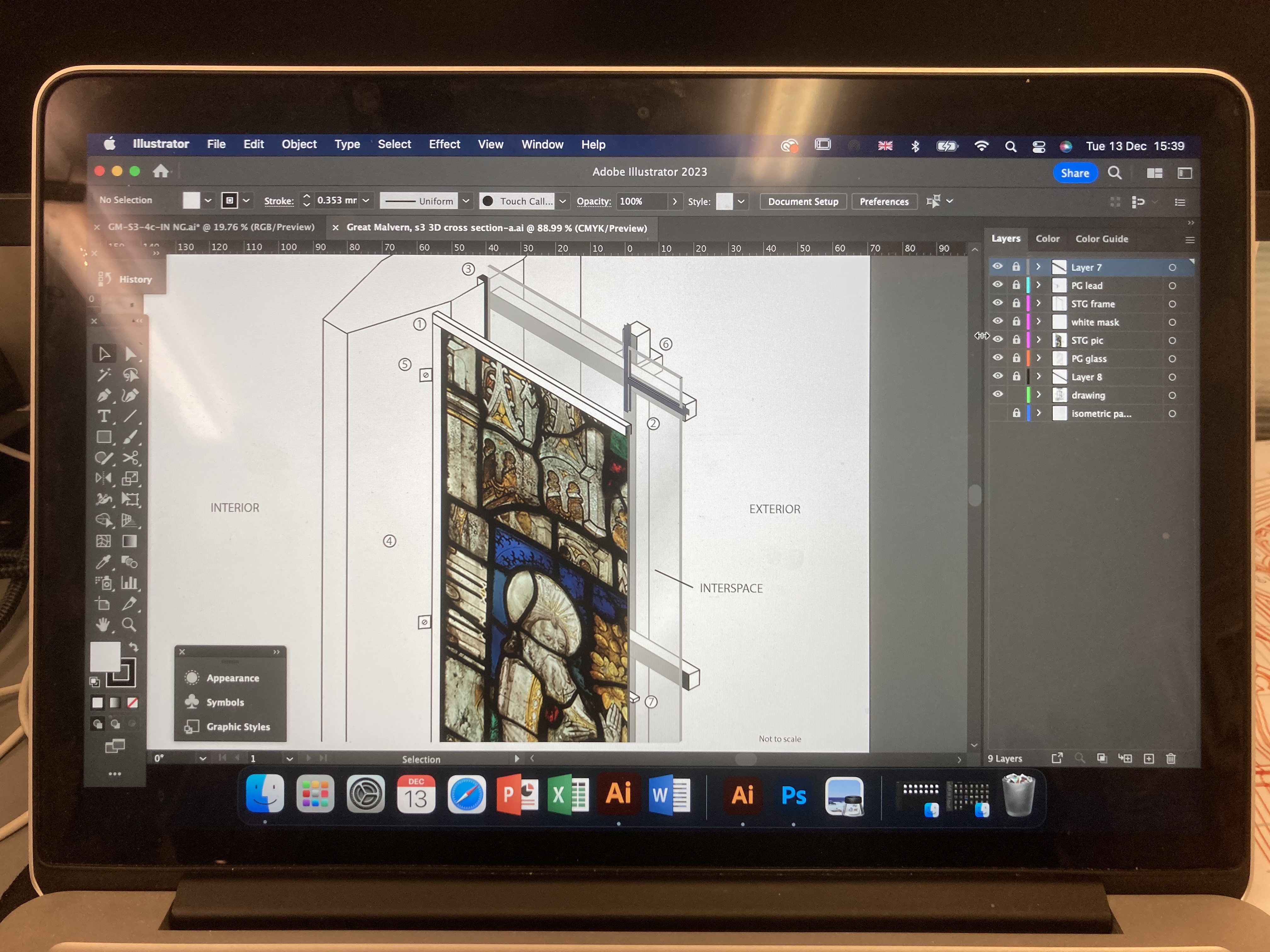The height and width of the screenshot is (952, 1270).
Task: Open the stroke weight units dropdown
Action: (x=366, y=201)
